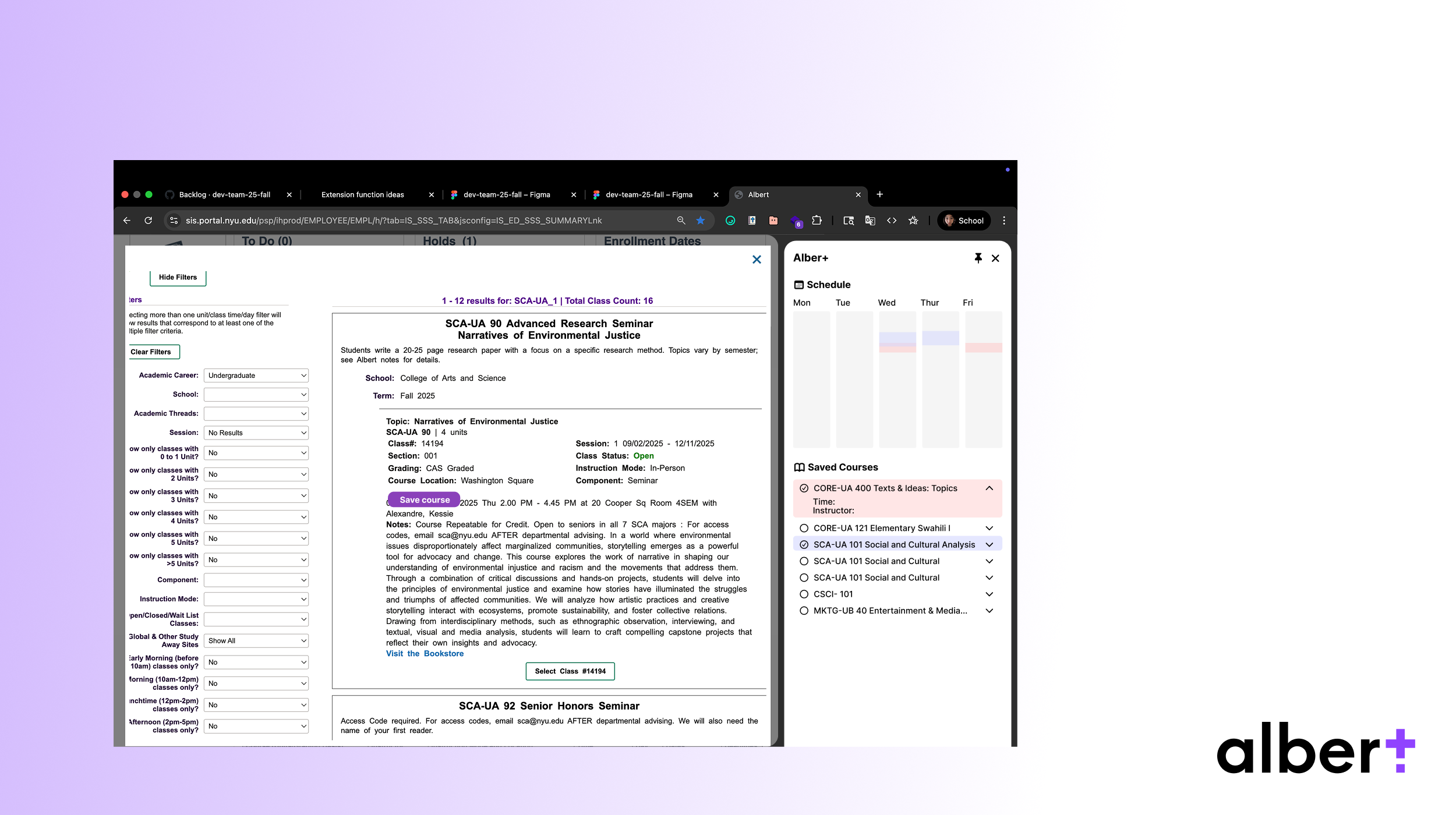Collapse CORE-UA 400 Texts & Ideas entry
Viewport: 1456px width, 815px height.
[989, 488]
